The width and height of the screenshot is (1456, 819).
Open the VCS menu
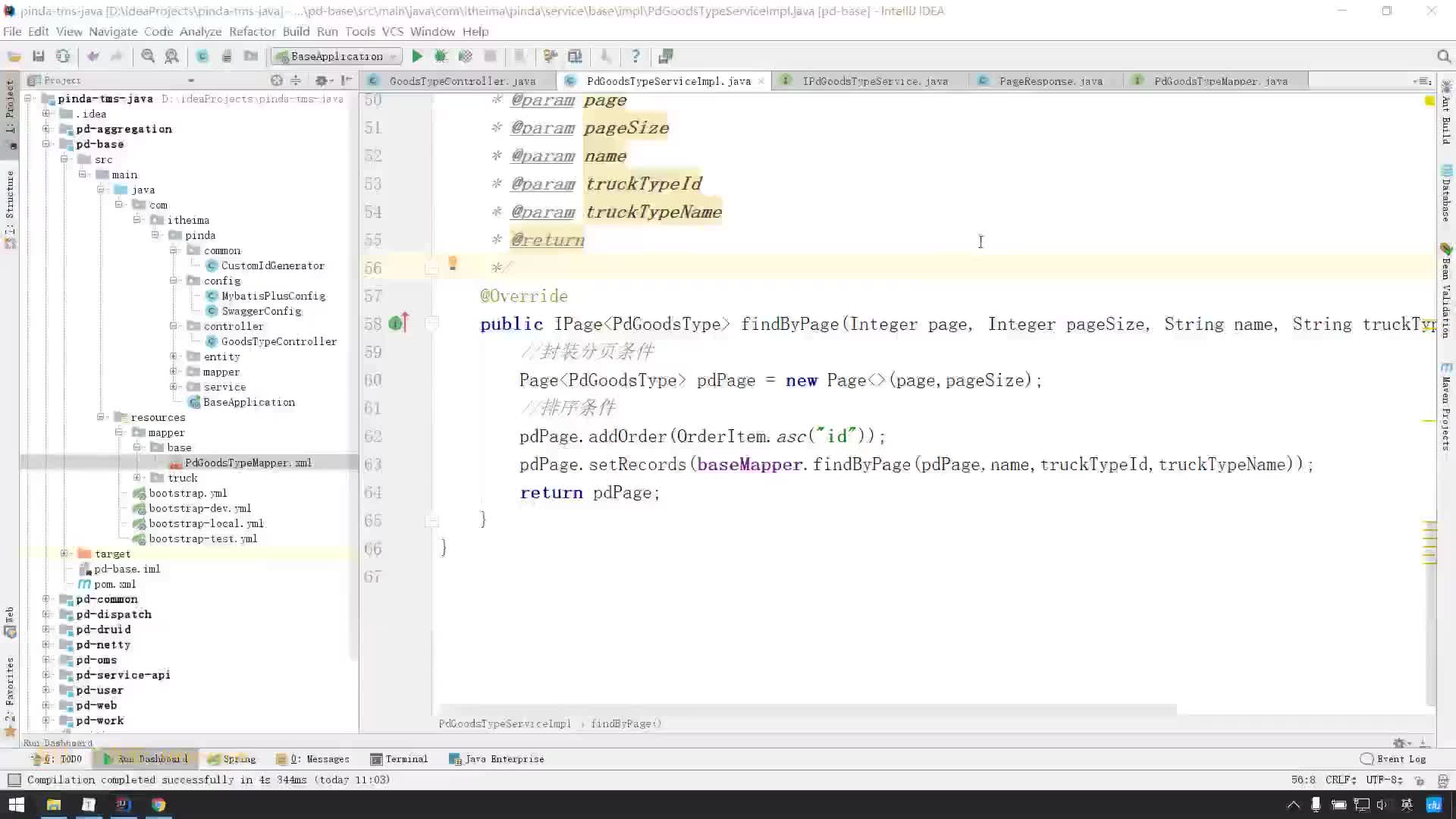(x=392, y=31)
